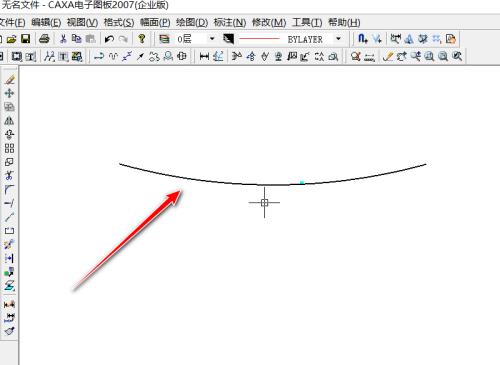Open the 标注(N) menu
The width and height of the screenshot is (500, 365).
[x=230, y=23]
